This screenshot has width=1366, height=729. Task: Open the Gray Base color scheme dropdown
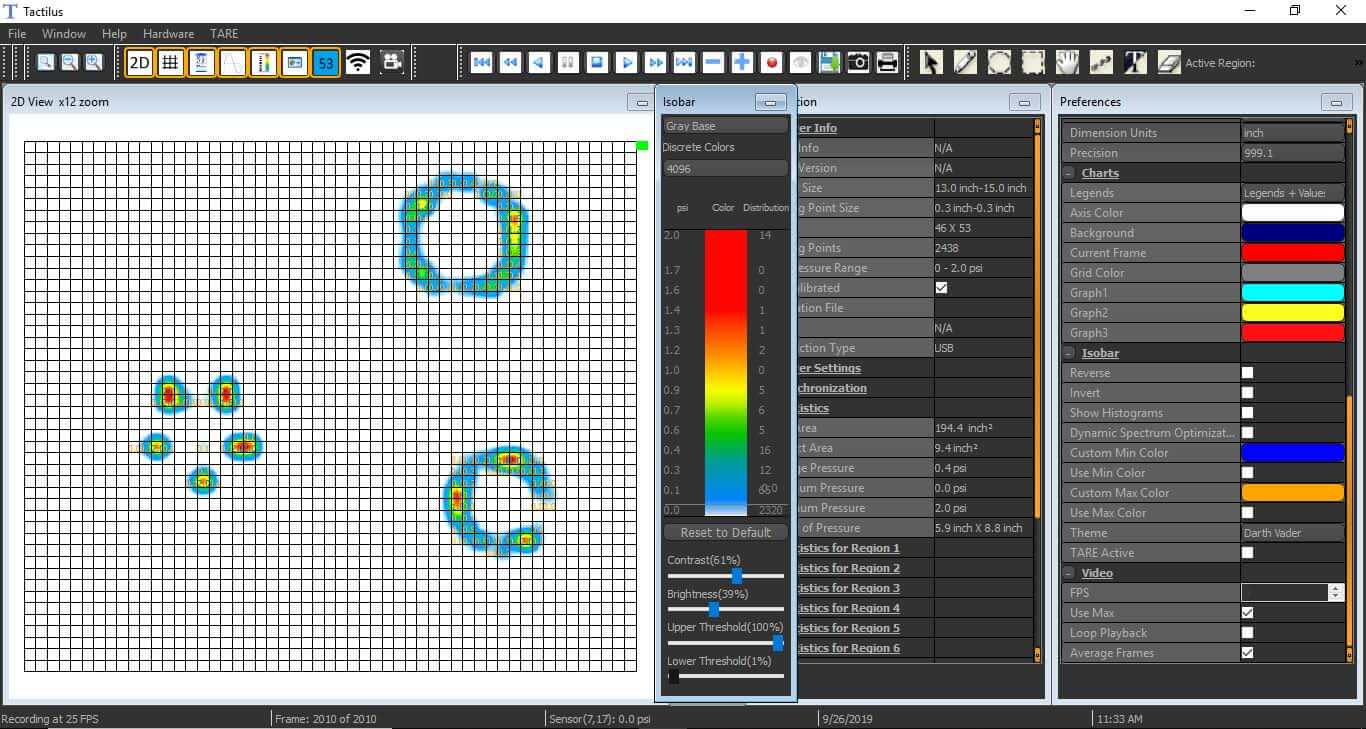[725, 126]
